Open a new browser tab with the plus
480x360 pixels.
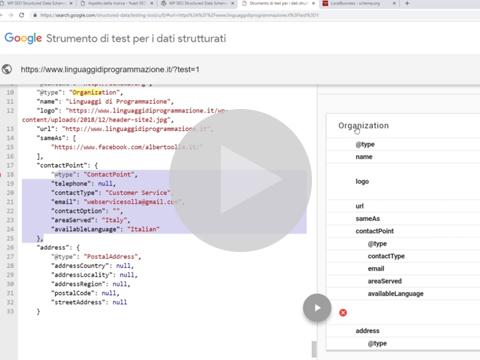pos(407,3)
